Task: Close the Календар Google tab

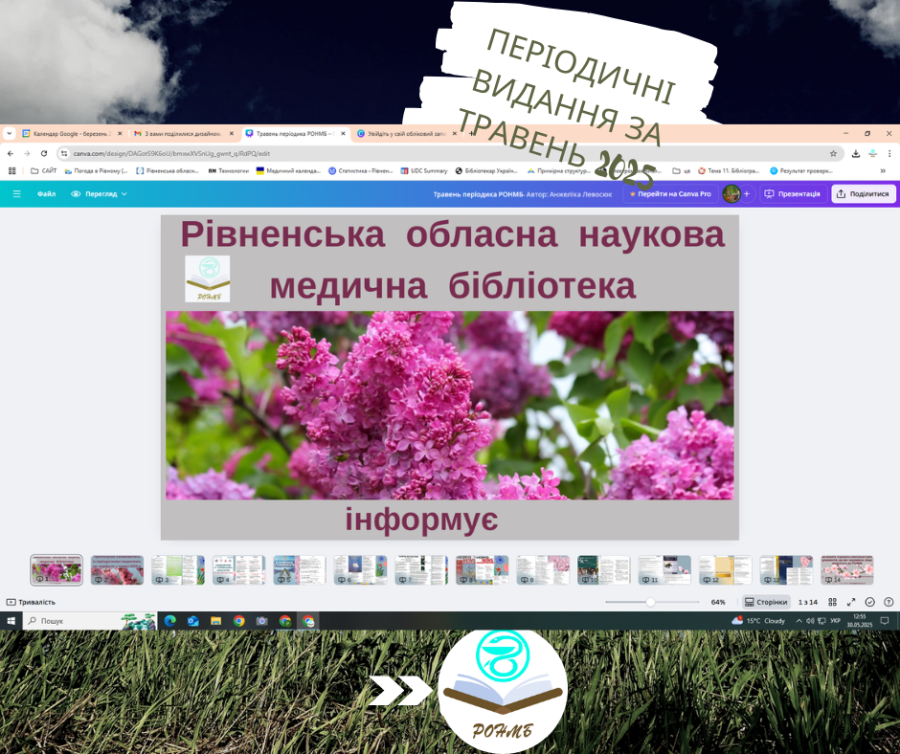Action: coord(119,133)
